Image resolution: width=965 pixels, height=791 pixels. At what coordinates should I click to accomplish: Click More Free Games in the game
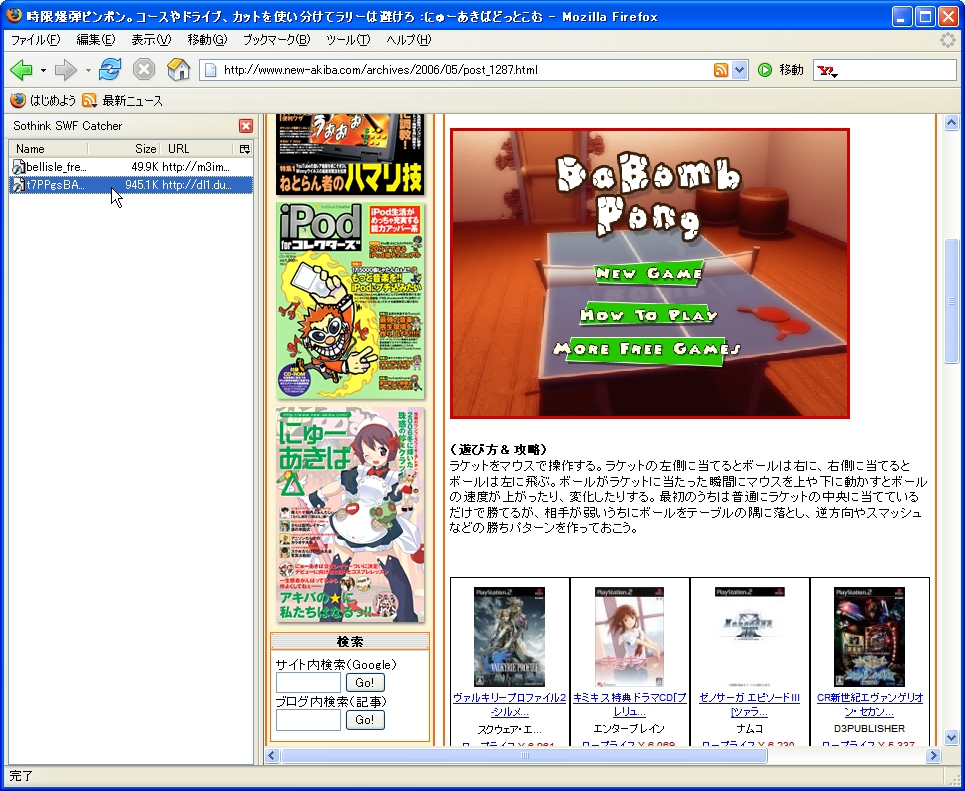pos(646,349)
